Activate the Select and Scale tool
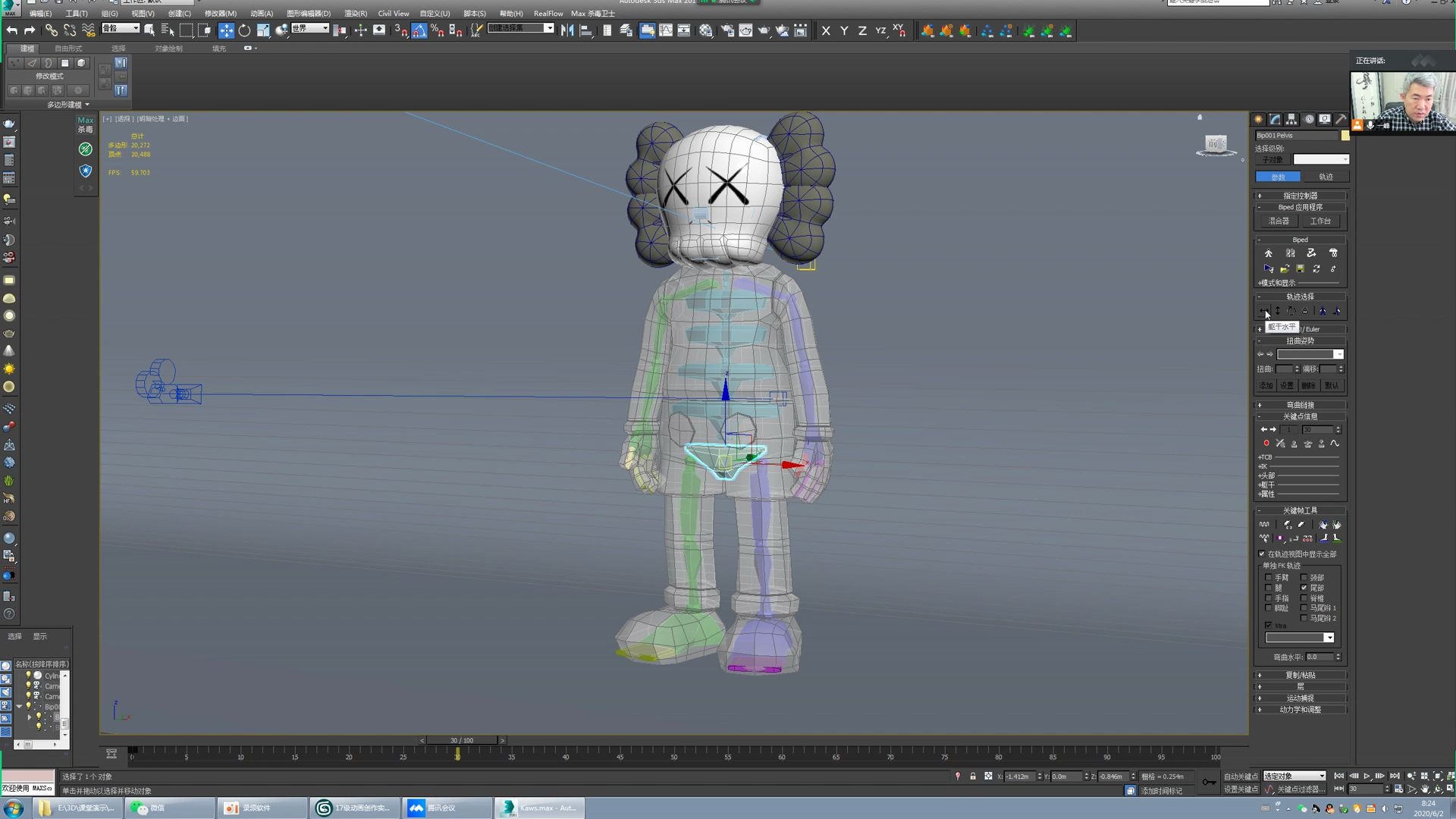1456x819 pixels. click(x=263, y=30)
